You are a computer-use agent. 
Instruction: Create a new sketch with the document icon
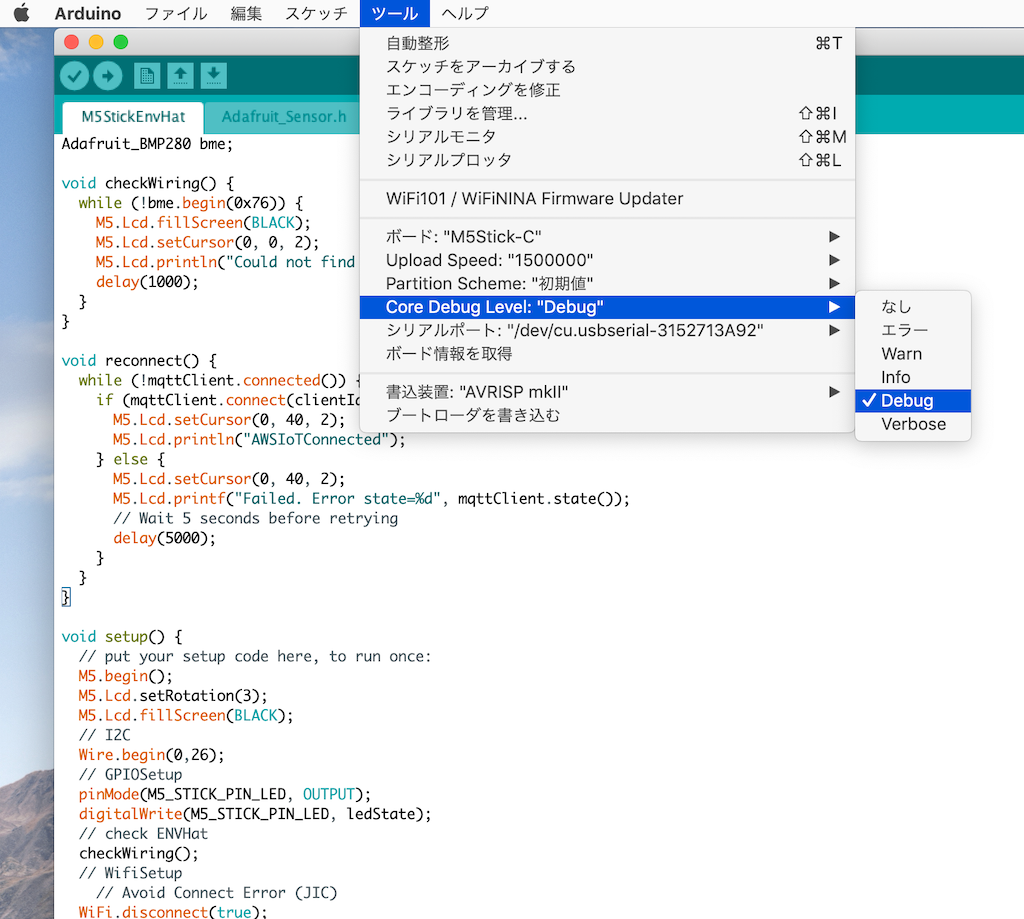click(x=147, y=76)
